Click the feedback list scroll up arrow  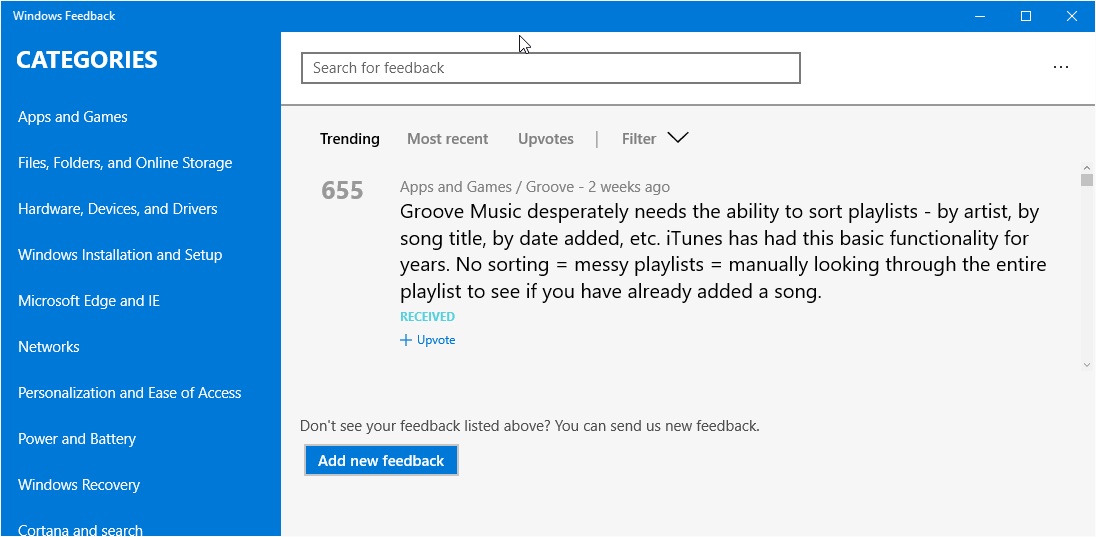coord(1086,168)
